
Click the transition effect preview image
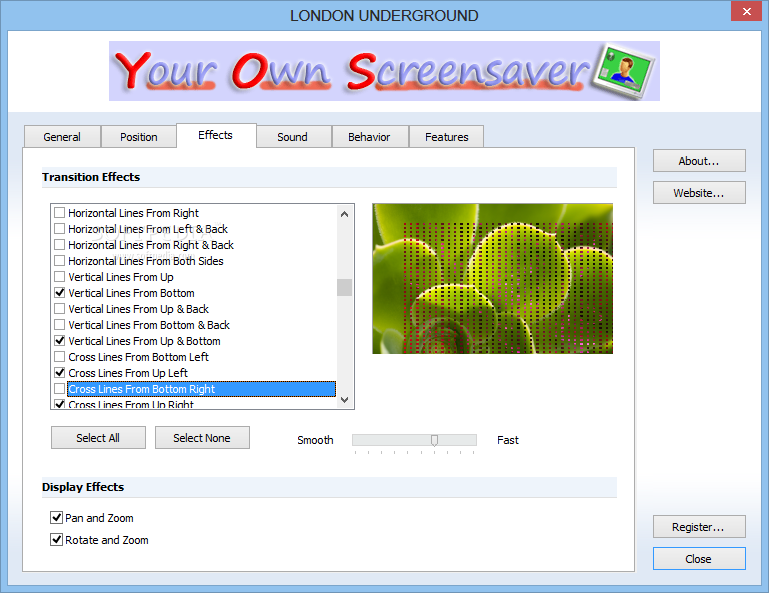[x=492, y=279]
